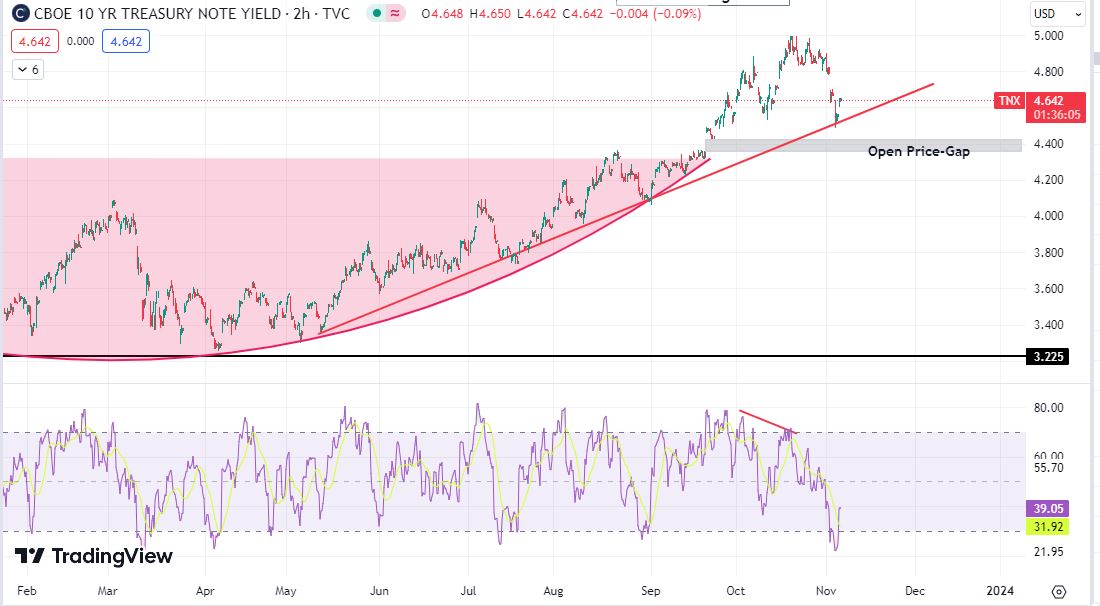Click the 55.70 RSI scale label

click(x=1049, y=468)
